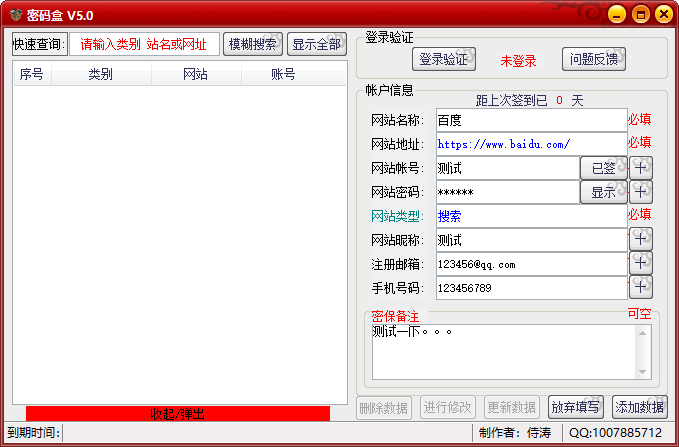Image resolution: width=679 pixels, height=447 pixels.
Task: Click the QQ:1007885712 status text
Action: [x=615, y=432]
